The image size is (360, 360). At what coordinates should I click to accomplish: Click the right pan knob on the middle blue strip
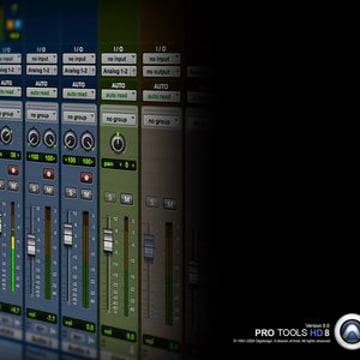coord(49,138)
